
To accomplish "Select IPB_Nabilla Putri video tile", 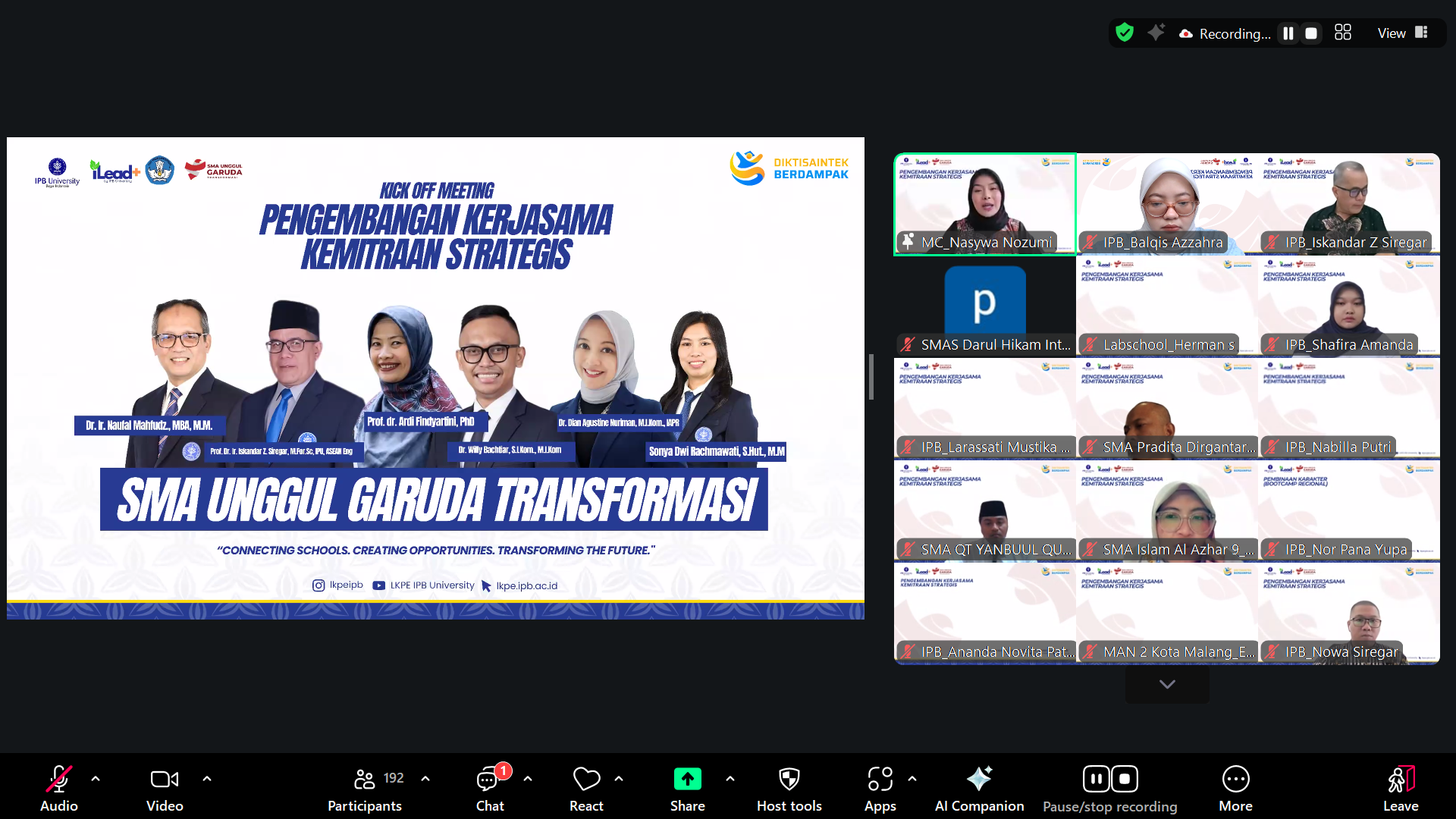I will tap(1349, 409).
